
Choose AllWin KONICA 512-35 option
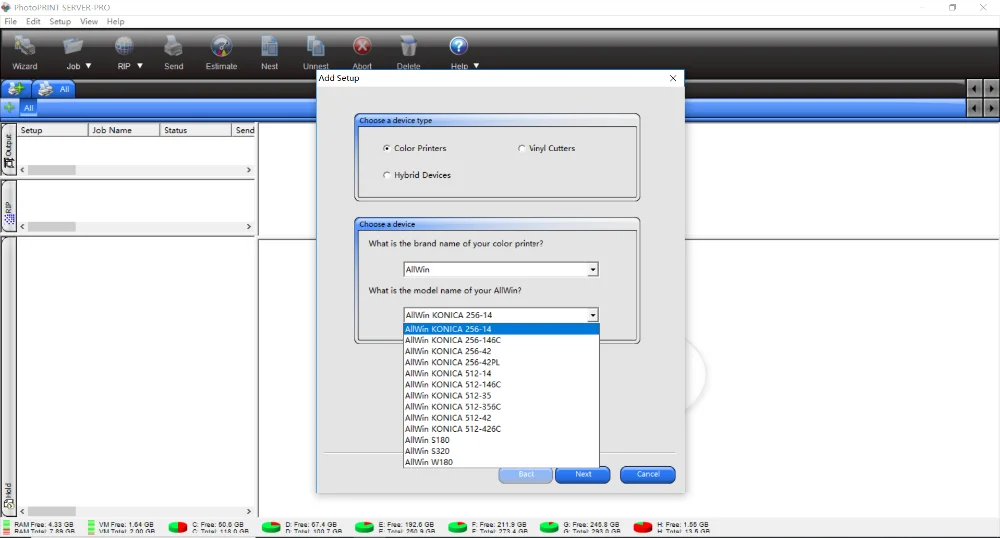tap(501, 396)
